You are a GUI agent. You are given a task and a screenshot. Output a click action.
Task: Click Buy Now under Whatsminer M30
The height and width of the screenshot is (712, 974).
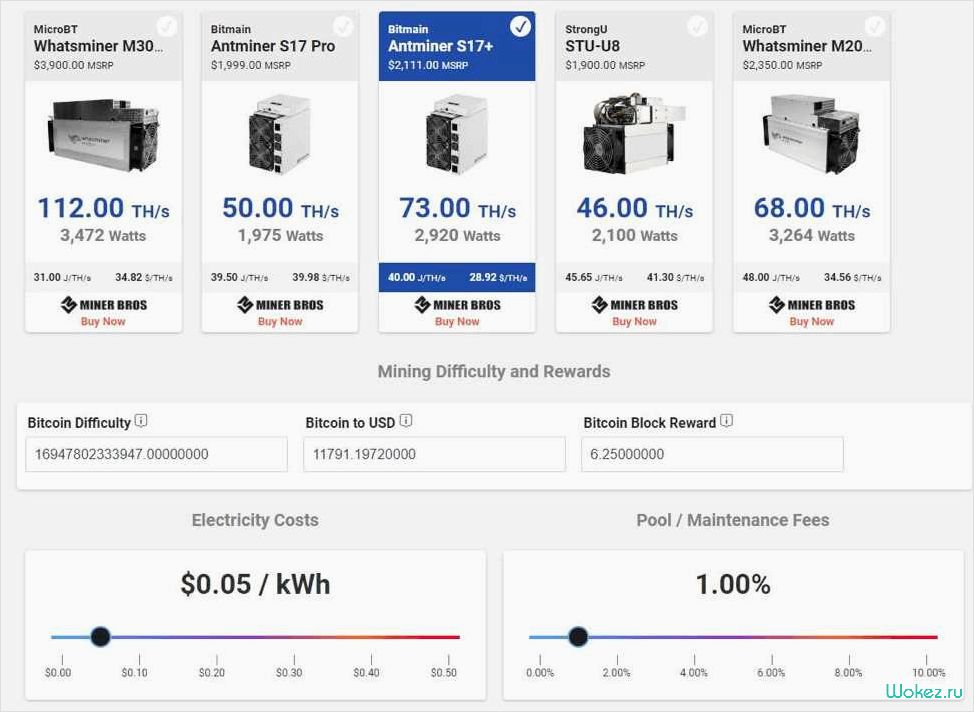pos(103,321)
